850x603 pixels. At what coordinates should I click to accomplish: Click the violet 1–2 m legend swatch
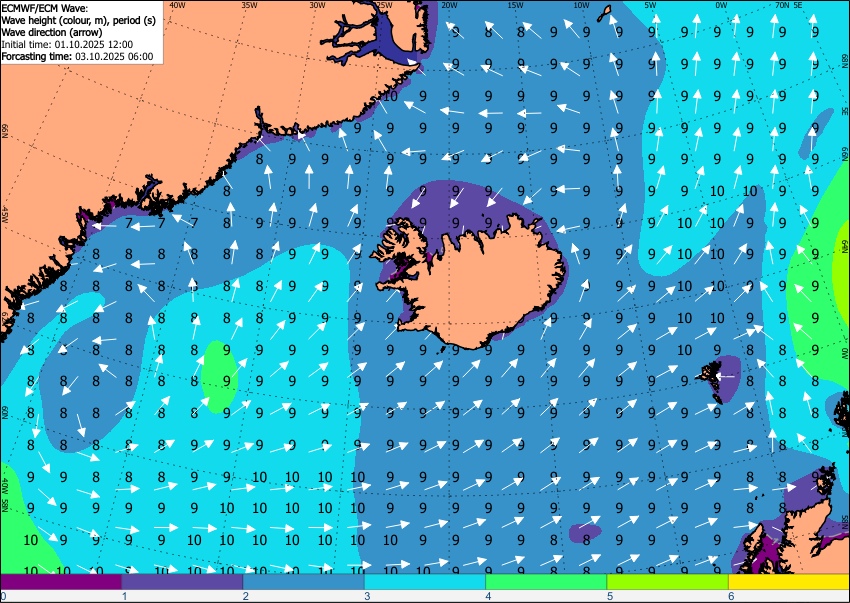coord(182,581)
